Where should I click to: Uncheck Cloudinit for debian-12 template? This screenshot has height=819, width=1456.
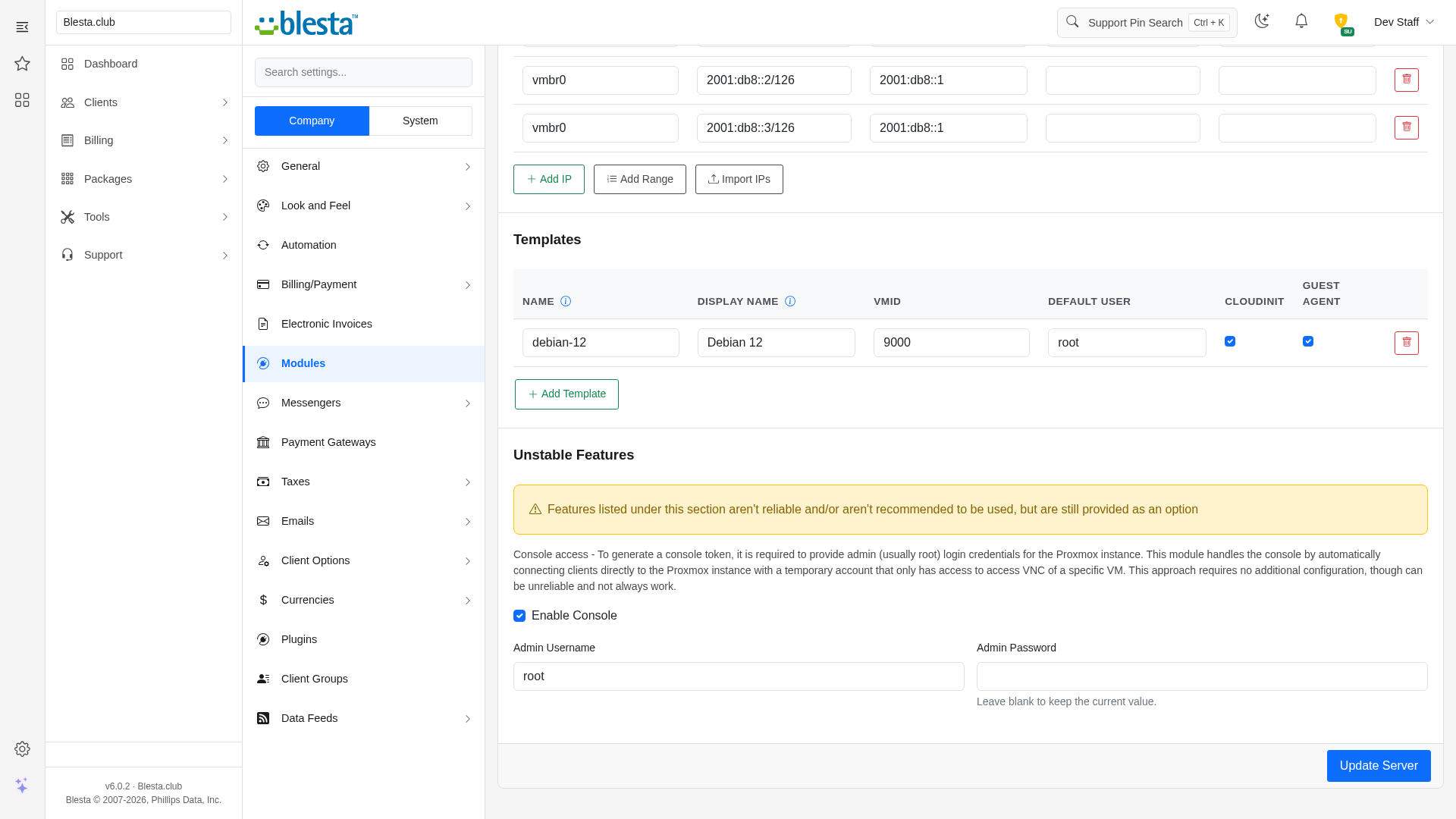(x=1230, y=342)
